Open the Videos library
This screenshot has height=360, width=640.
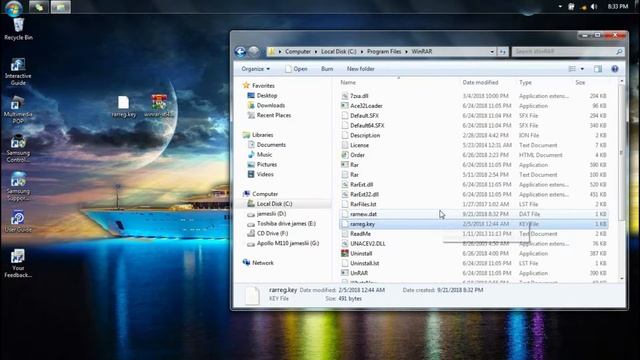click(x=260, y=174)
